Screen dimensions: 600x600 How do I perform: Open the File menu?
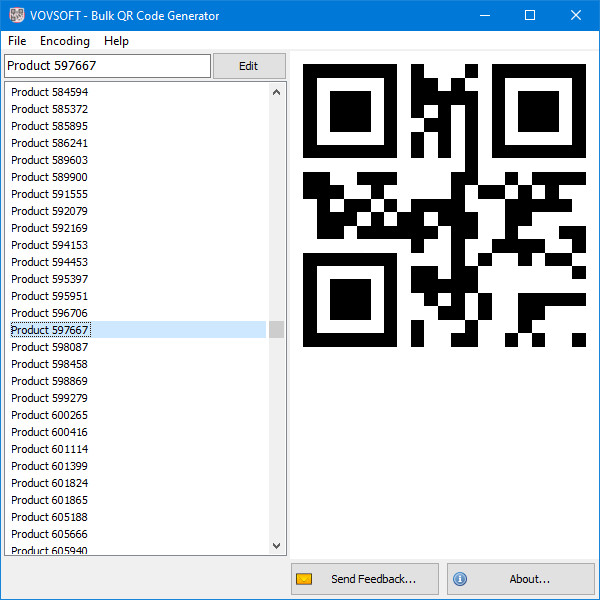coord(17,41)
